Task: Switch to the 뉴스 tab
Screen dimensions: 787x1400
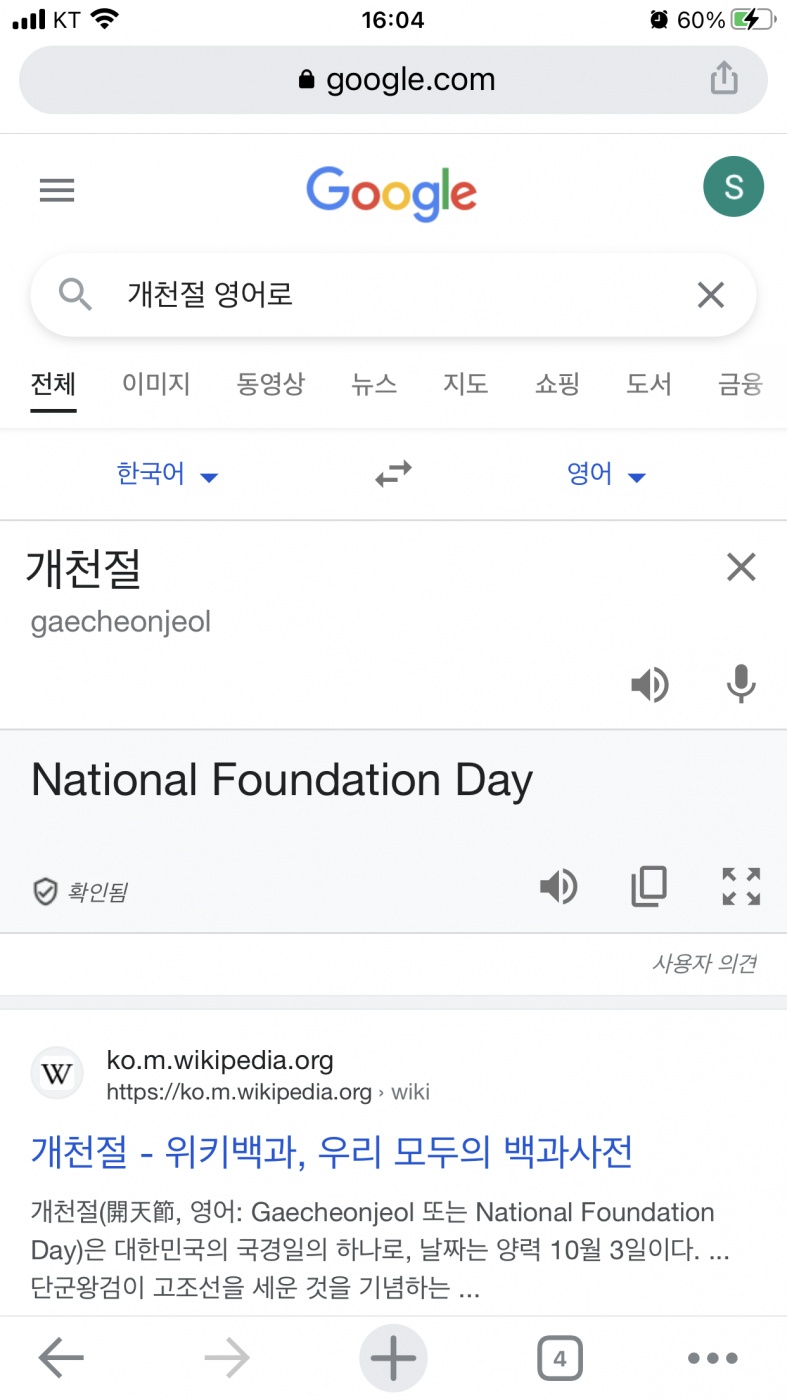Action: click(x=374, y=383)
